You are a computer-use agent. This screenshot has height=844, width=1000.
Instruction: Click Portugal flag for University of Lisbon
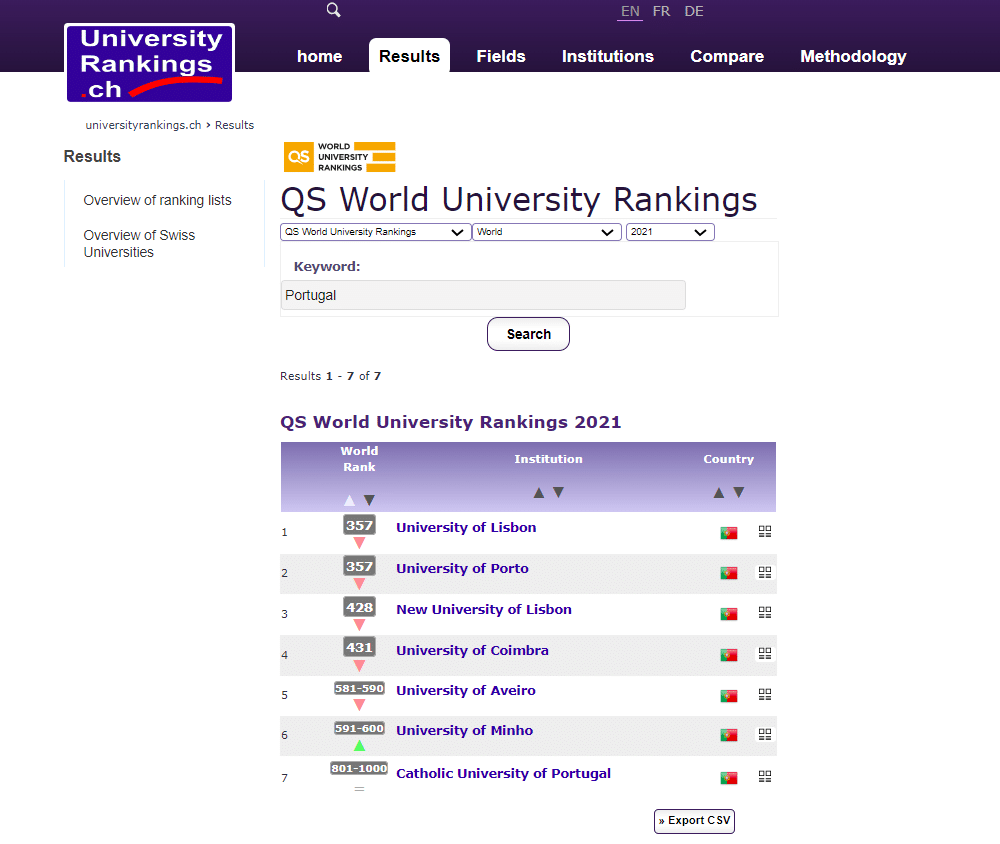[x=729, y=533]
